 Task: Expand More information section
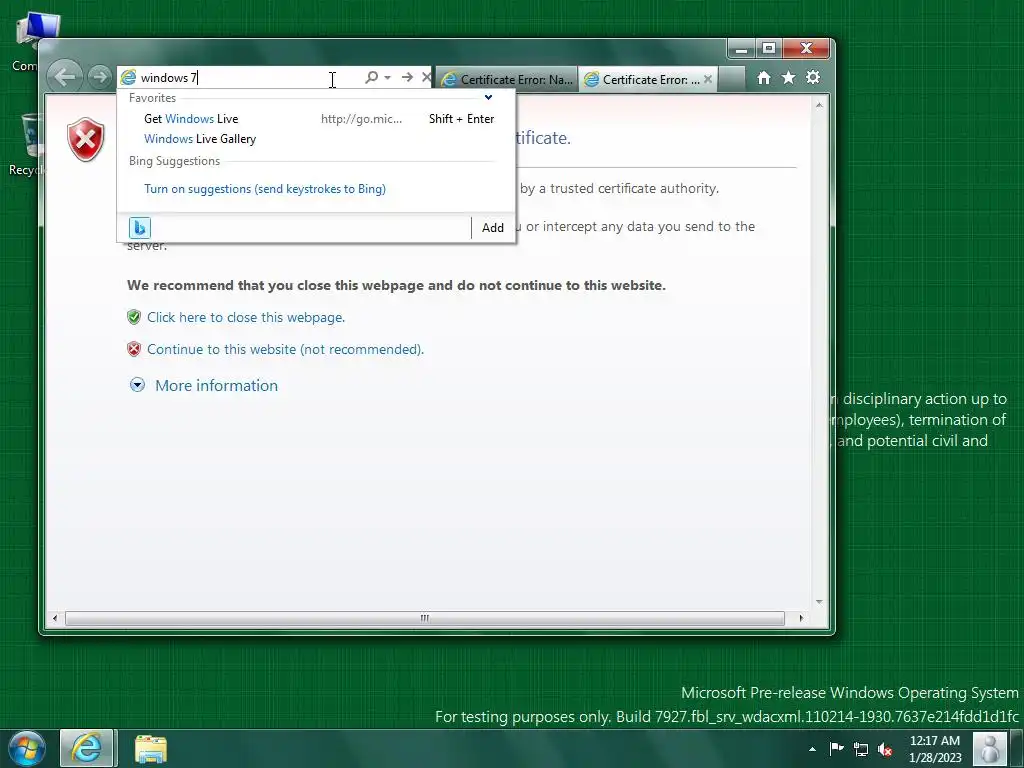tap(216, 385)
